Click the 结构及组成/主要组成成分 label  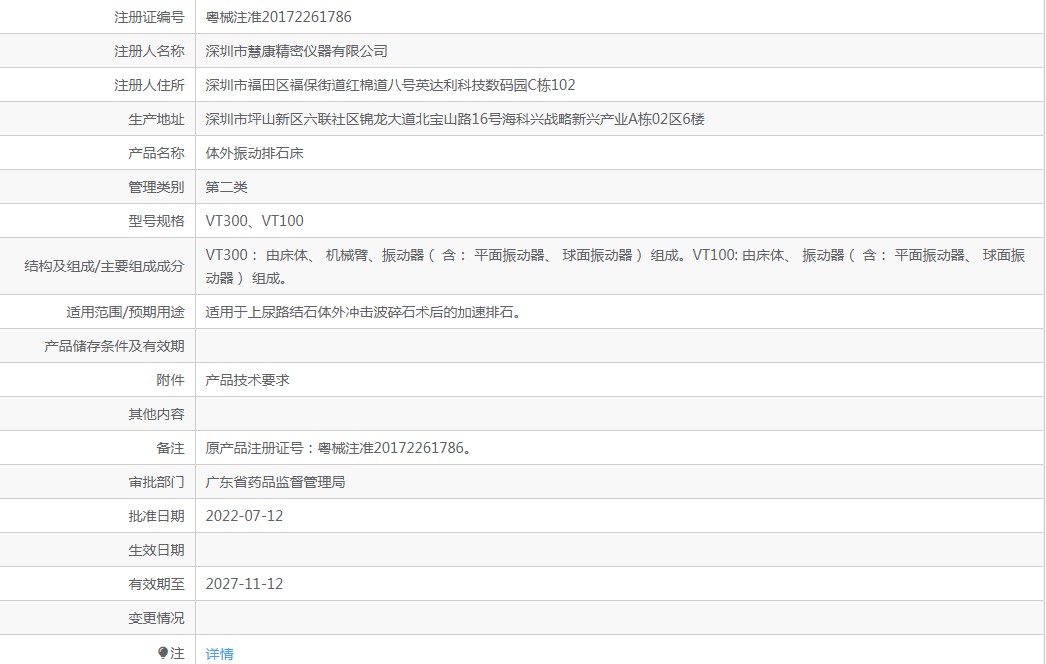[x=104, y=266]
